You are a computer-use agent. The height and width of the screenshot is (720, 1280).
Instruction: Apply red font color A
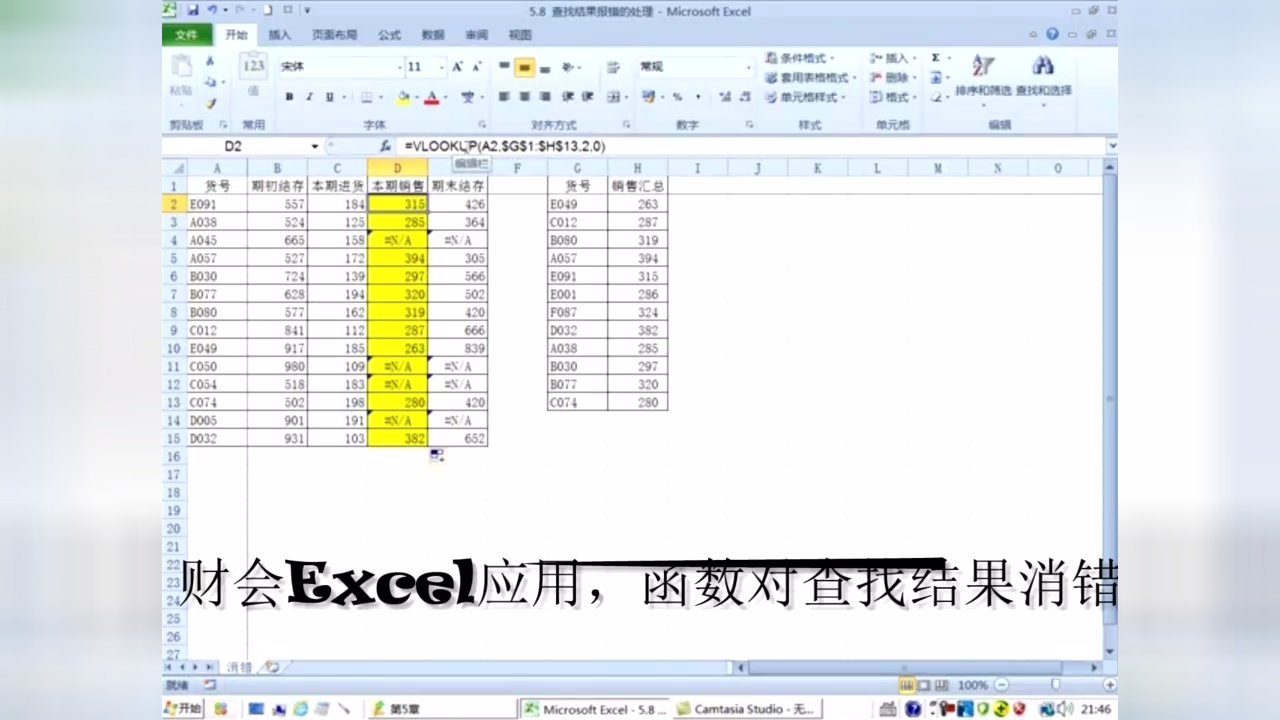click(432, 97)
